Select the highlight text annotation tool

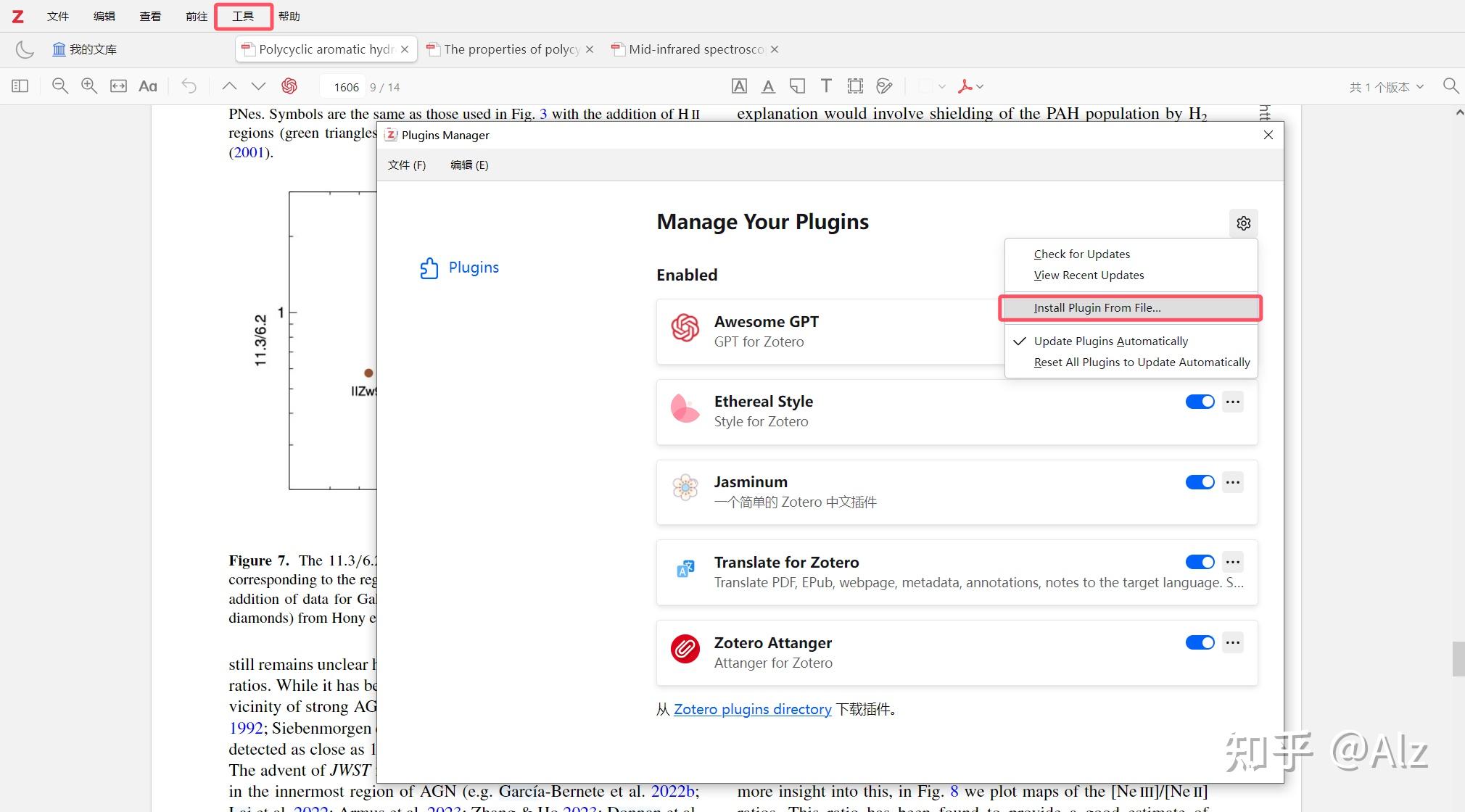click(739, 86)
